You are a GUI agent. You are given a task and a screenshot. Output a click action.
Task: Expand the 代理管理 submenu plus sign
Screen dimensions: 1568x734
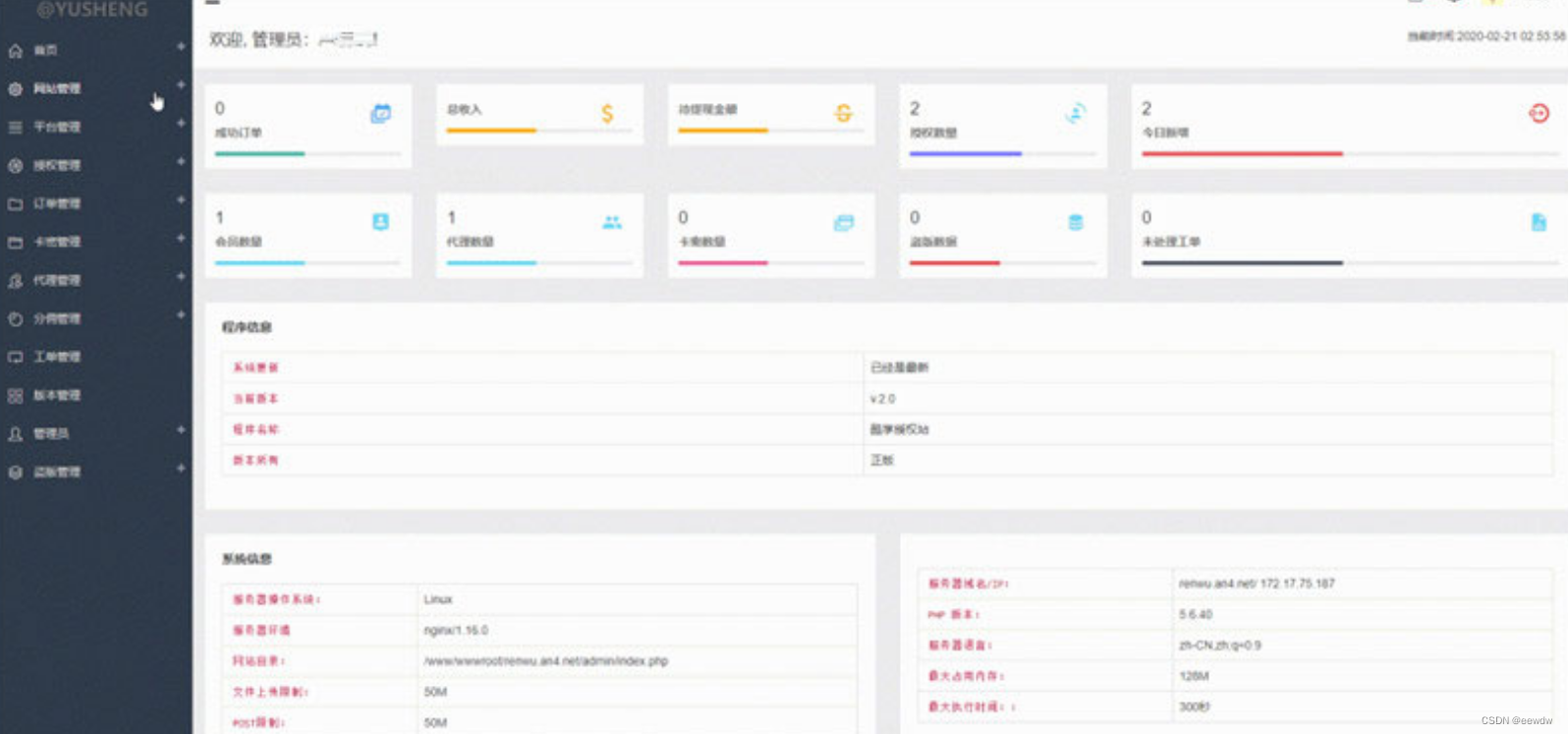(181, 276)
